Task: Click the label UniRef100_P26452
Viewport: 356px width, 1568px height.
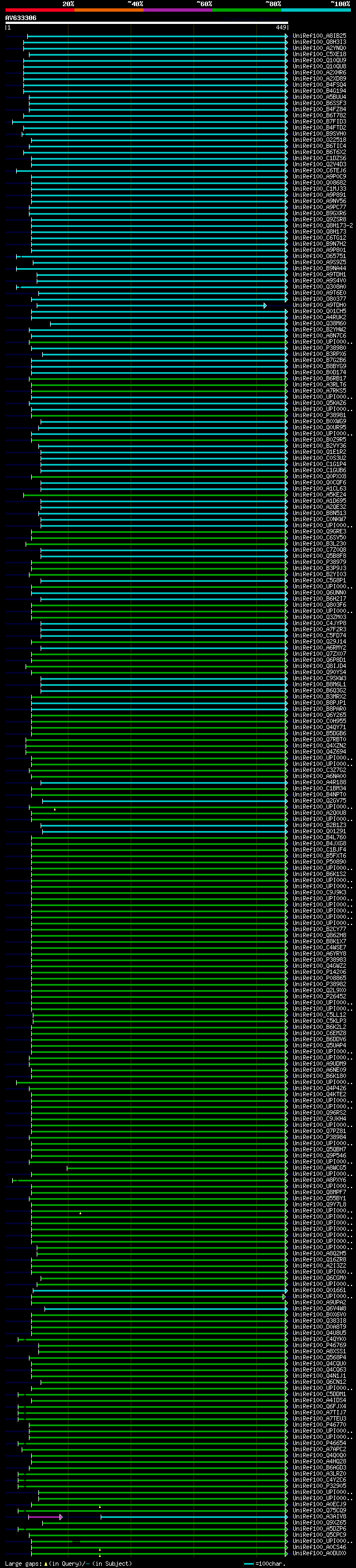Action: tap(319, 996)
